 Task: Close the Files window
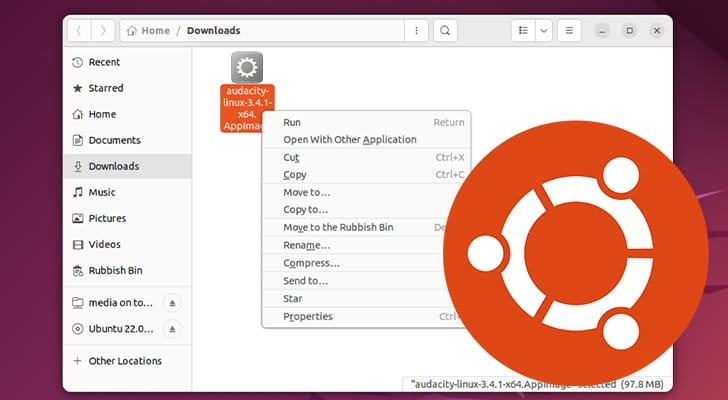click(656, 31)
